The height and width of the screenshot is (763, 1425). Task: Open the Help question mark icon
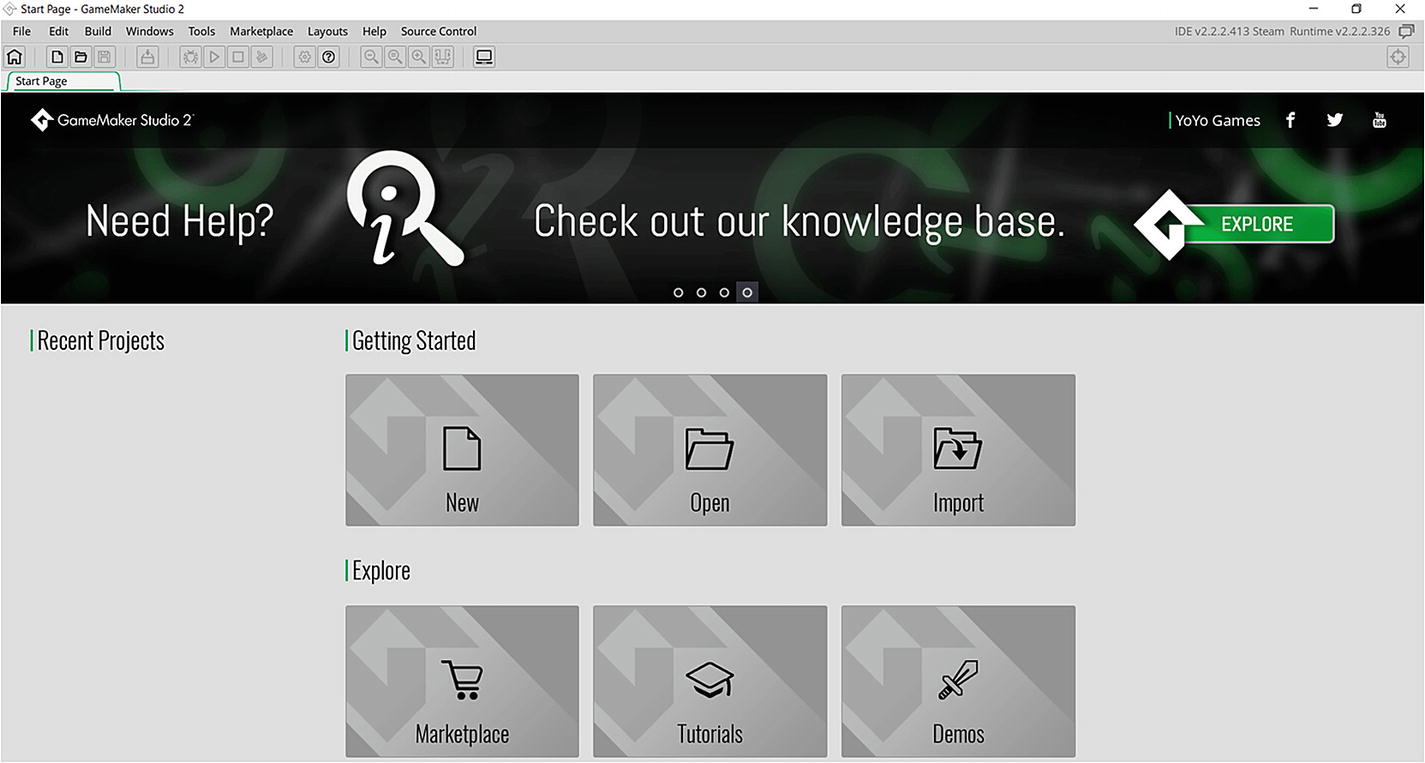(x=329, y=57)
